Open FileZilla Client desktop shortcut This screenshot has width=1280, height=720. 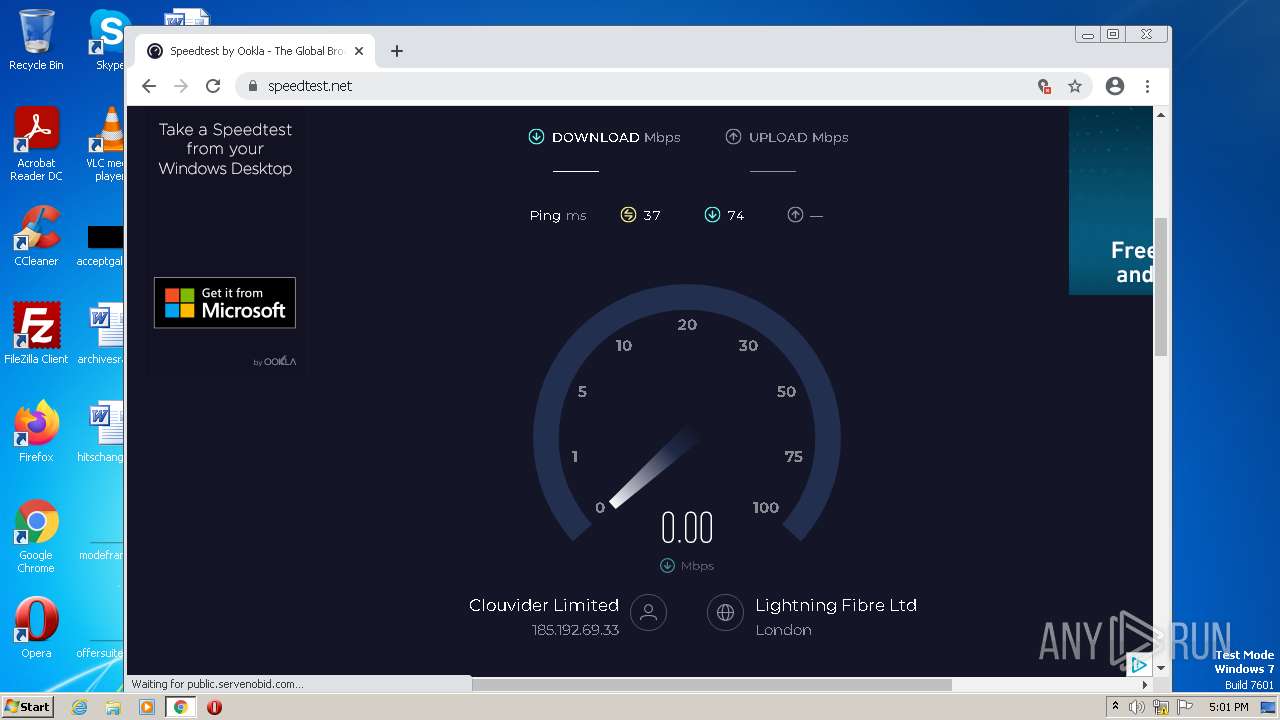coord(36,333)
